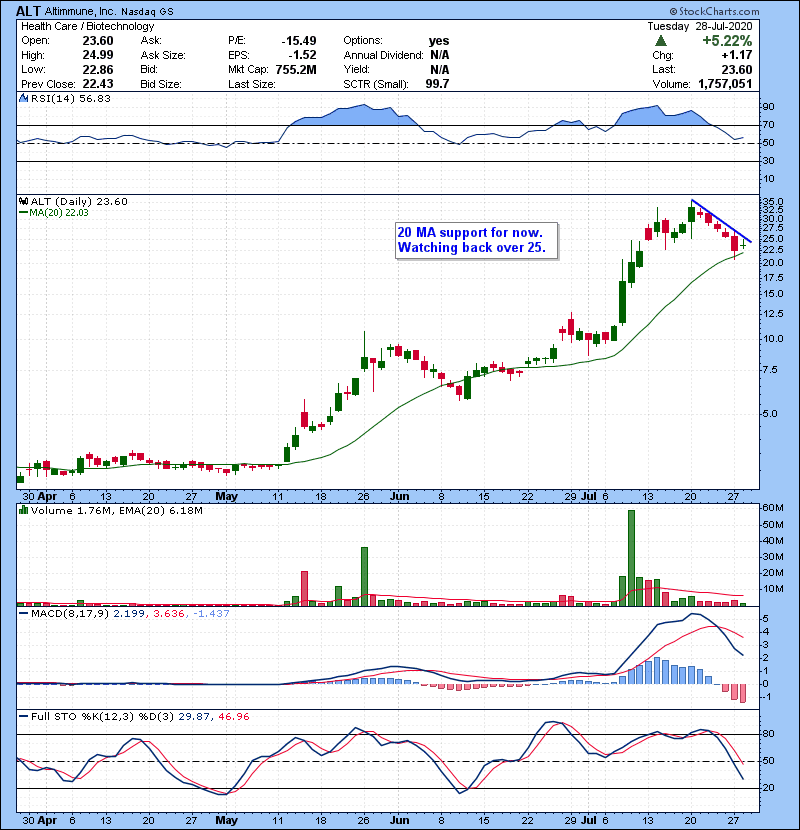The width and height of the screenshot is (800, 830).
Task: Click the ALT (Daily) 23.60 chart label
Action: coord(79,201)
